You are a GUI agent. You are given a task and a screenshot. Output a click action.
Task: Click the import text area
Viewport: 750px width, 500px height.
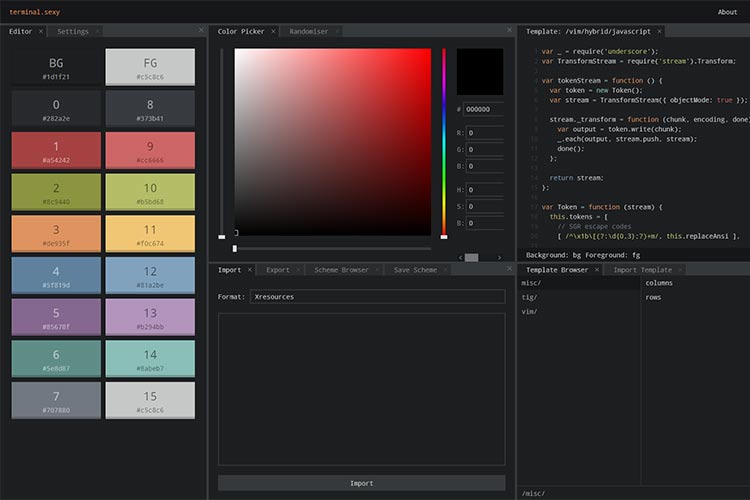tap(362, 389)
